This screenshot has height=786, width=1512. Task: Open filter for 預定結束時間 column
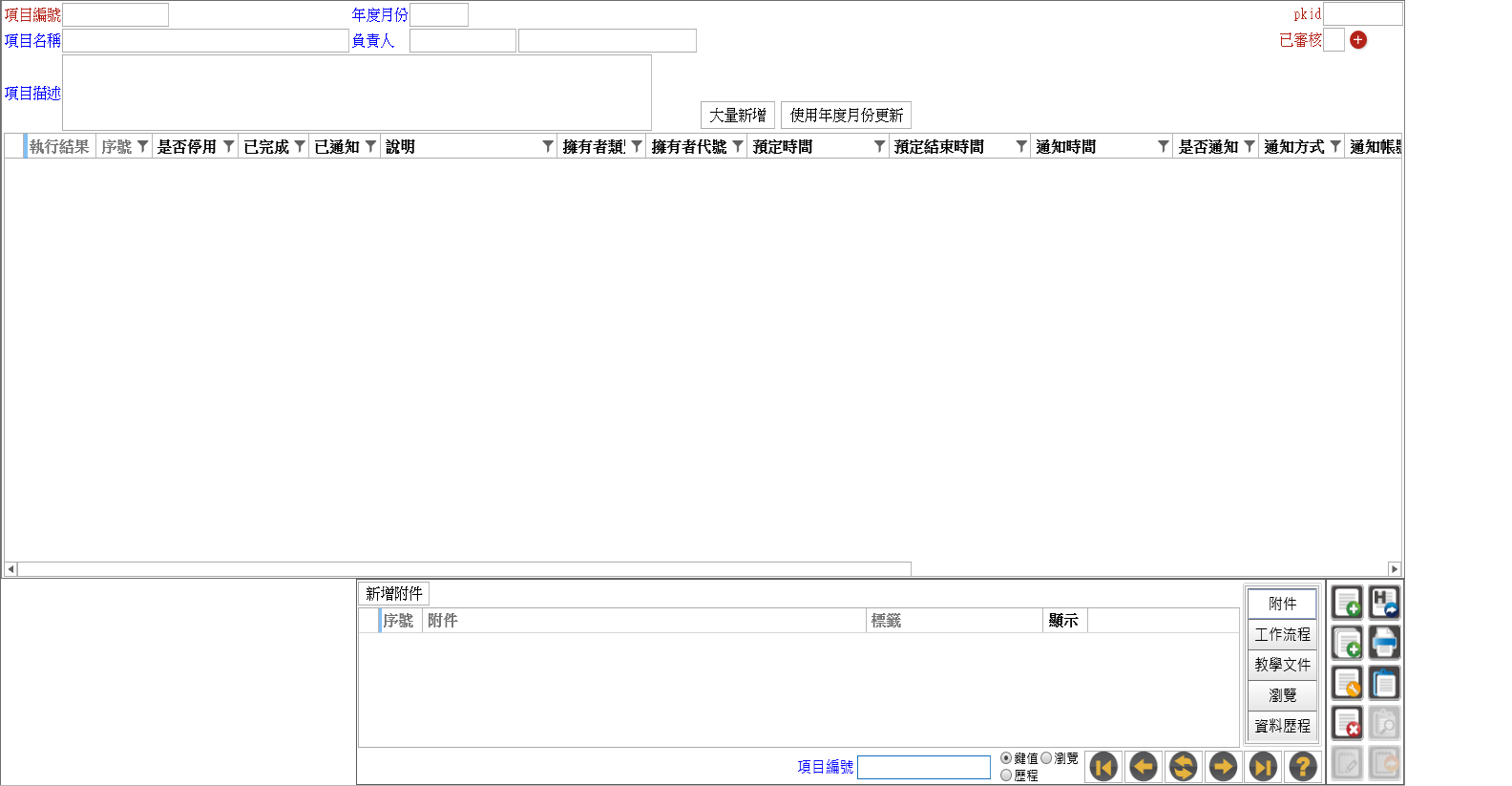point(1021,146)
